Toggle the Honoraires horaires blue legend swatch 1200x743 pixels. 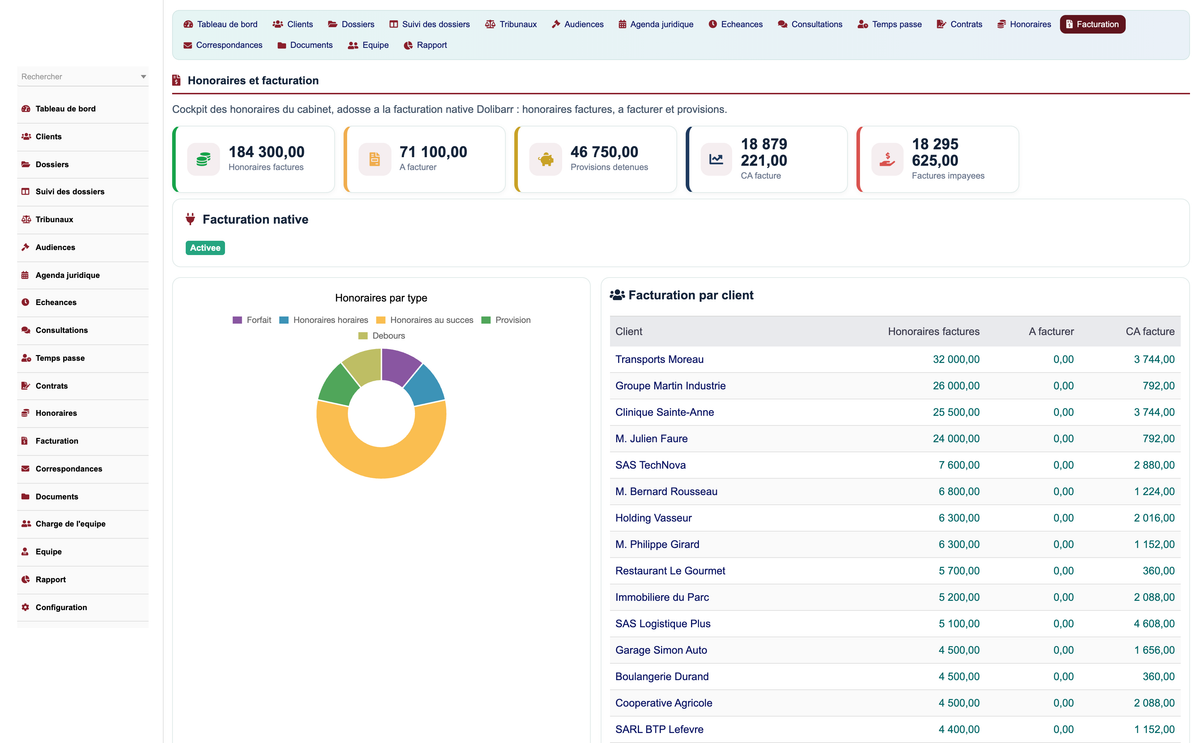284,320
